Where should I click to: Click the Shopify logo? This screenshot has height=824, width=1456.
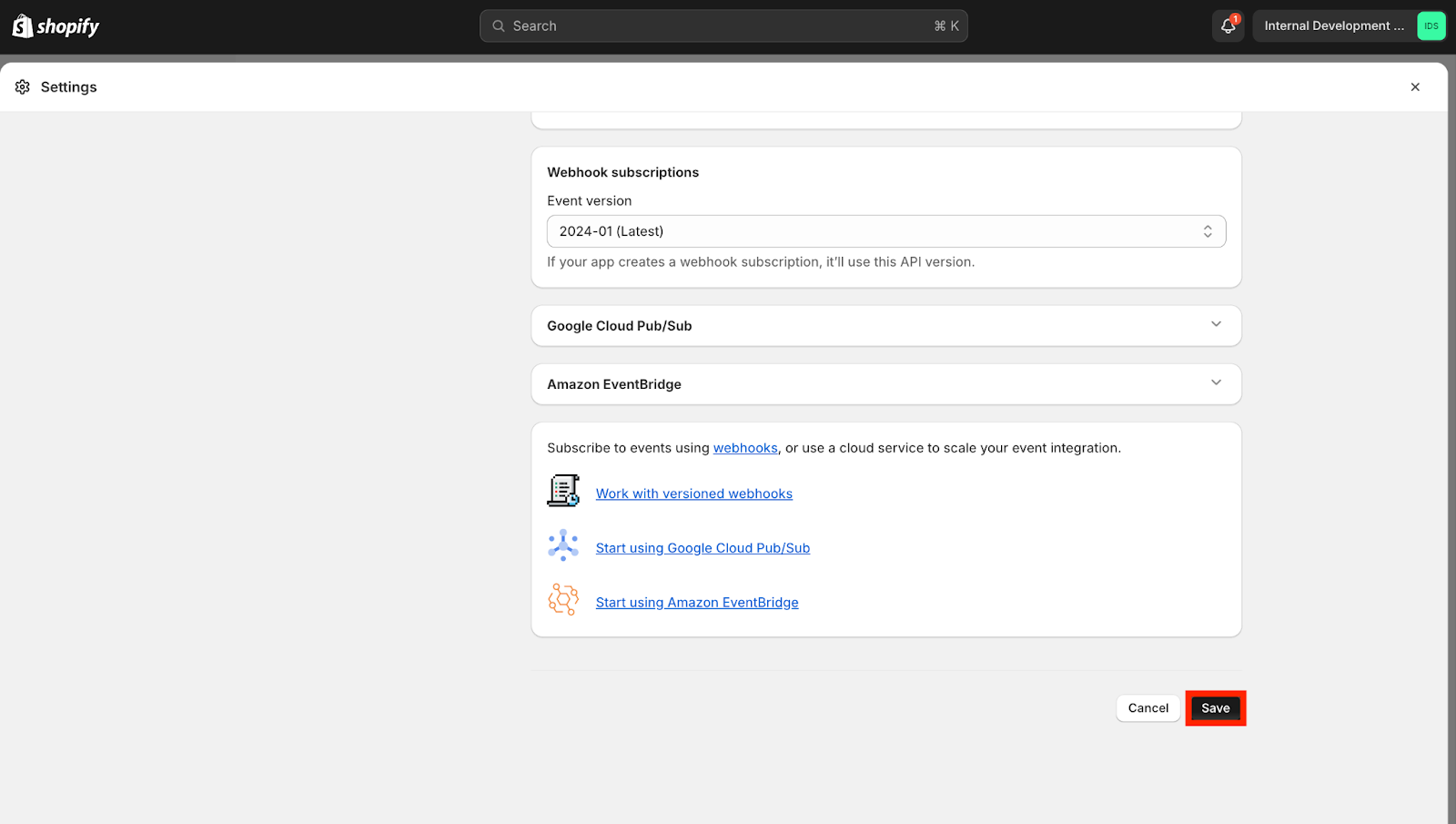[x=56, y=26]
